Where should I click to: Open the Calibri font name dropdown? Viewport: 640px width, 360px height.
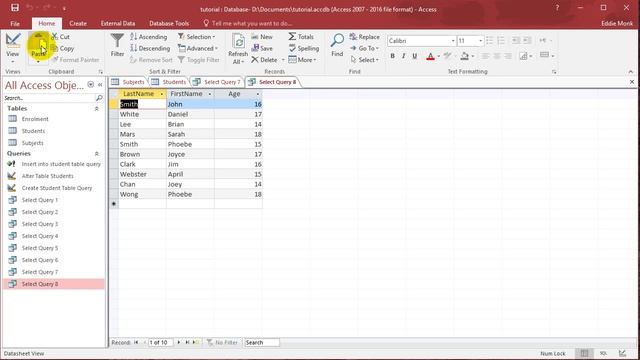pyautogui.click(x=453, y=41)
